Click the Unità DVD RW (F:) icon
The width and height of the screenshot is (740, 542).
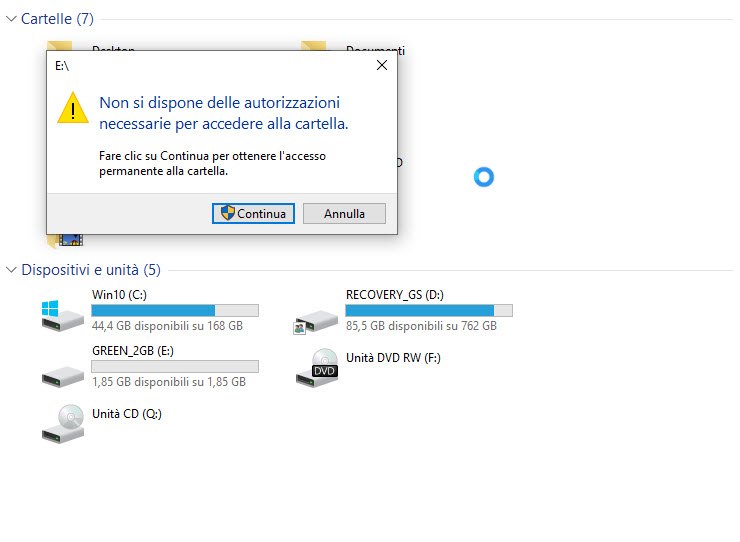pos(317,368)
